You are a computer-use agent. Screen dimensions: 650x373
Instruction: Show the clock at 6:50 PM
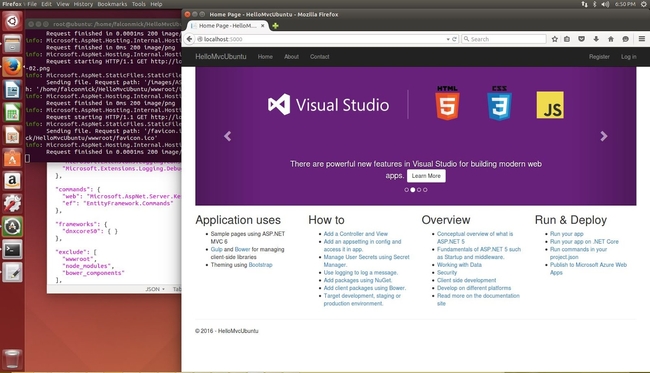point(625,4)
